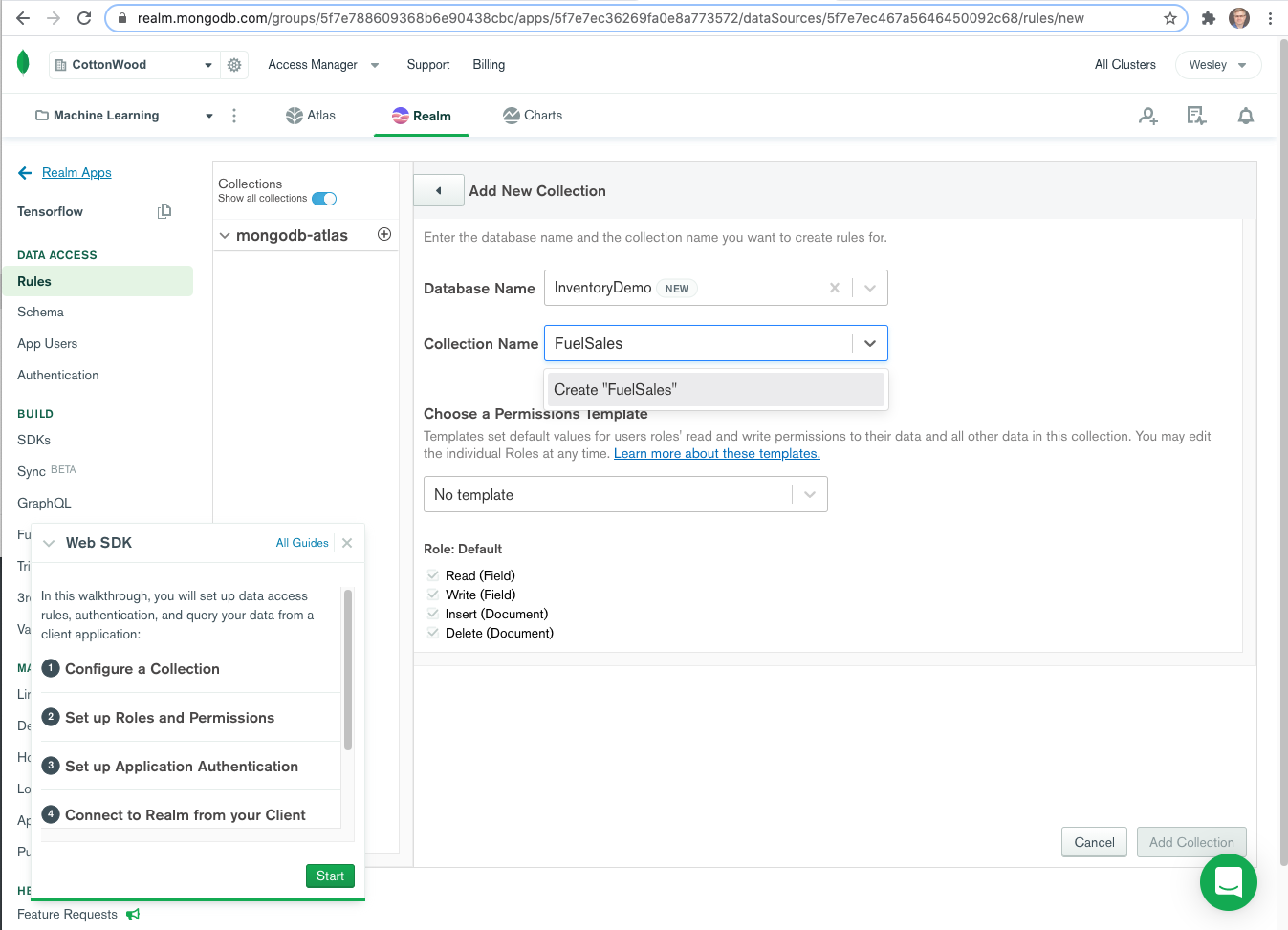Image resolution: width=1288 pixels, height=930 pixels.
Task: Open Sync BETA in the sidebar
Action: 46,471
